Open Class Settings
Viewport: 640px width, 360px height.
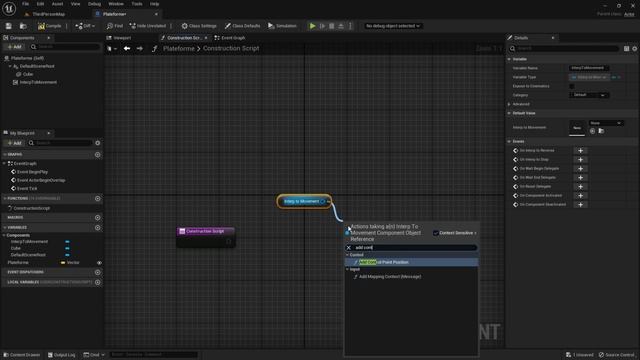(x=199, y=26)
